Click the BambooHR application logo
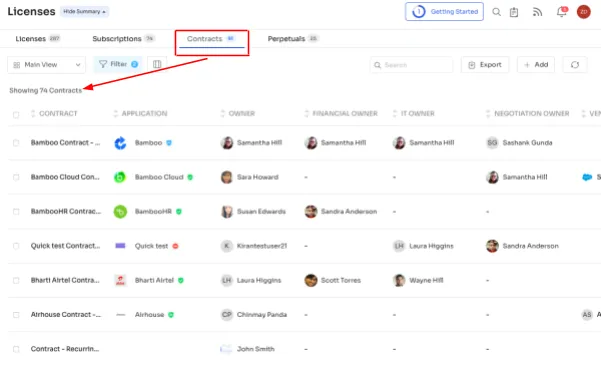The image size is (601, 365). coord(120,212)
